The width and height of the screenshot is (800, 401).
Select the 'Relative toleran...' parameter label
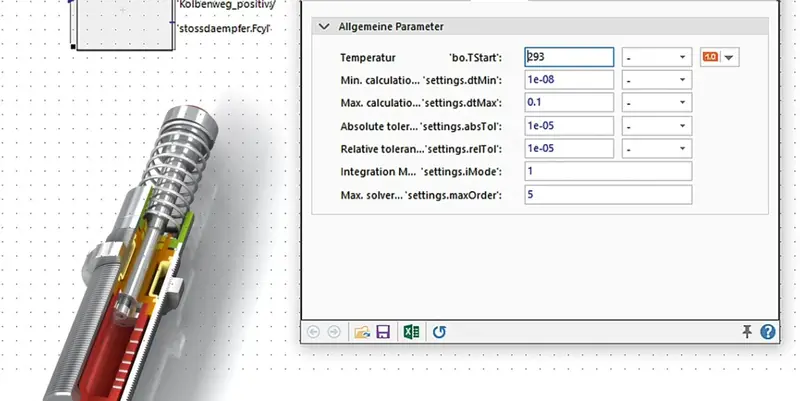(x=382, y=149)
